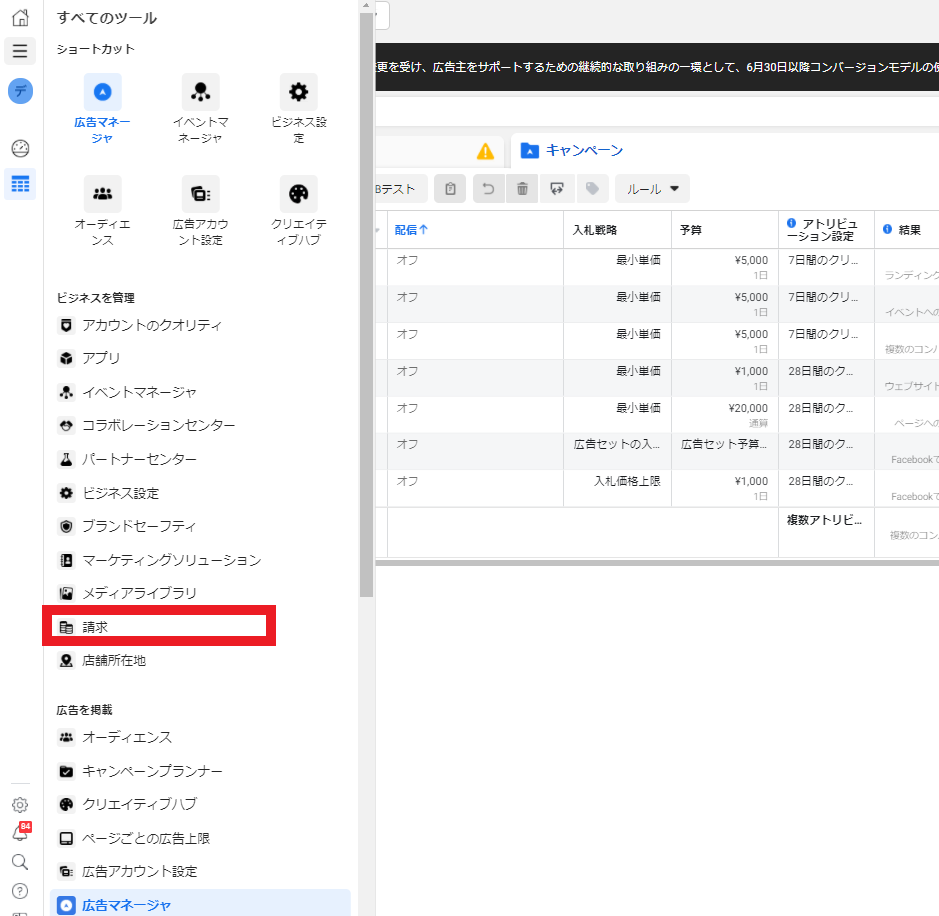The height and width of the screenshot is (916, 939).
Task: Open the account overview gauge icon
Action: coord(20,148)
